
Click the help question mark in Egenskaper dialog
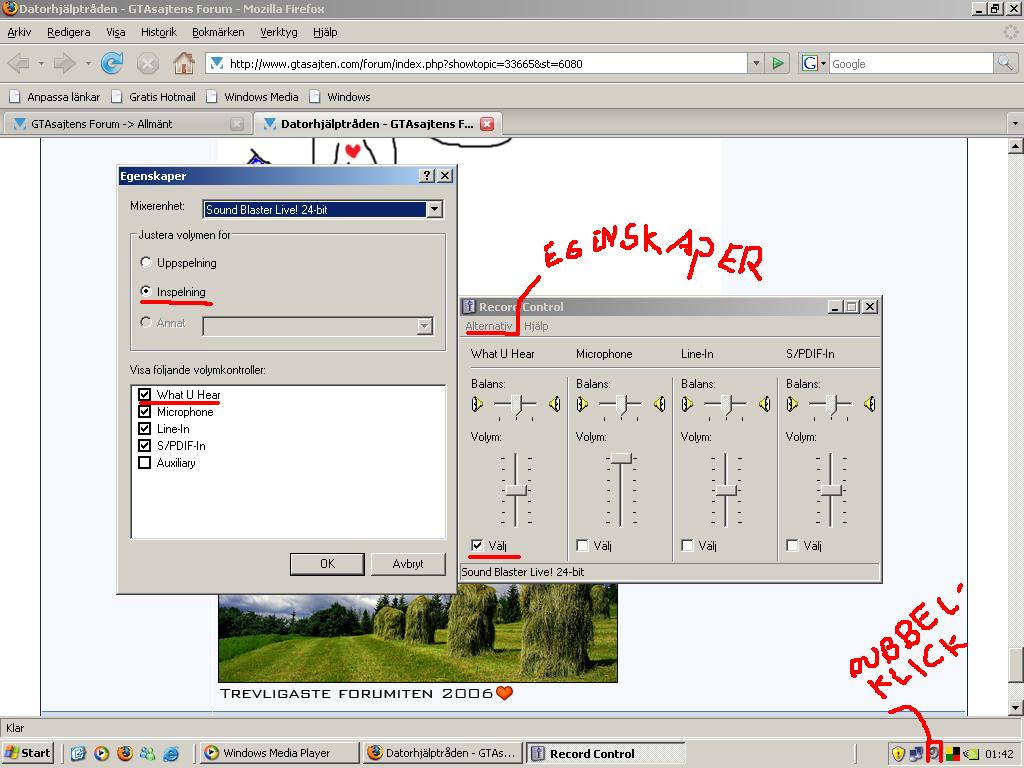(426, 176)
